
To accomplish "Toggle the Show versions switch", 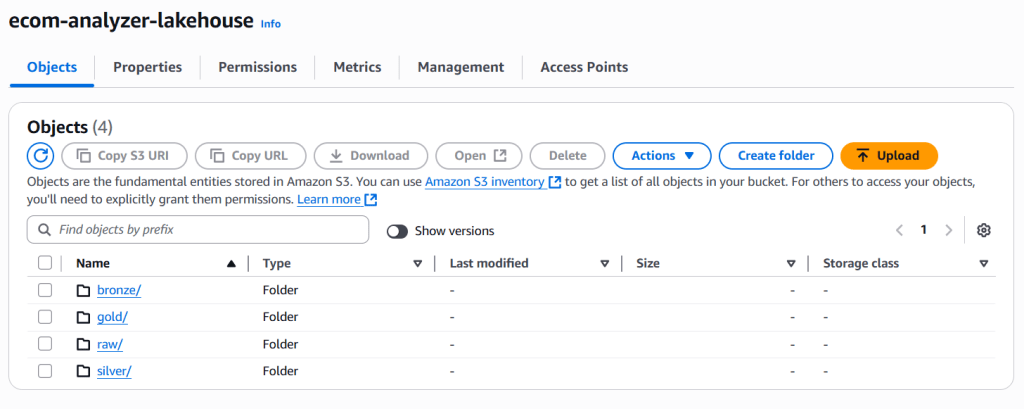I will click(x=397, y=231).
